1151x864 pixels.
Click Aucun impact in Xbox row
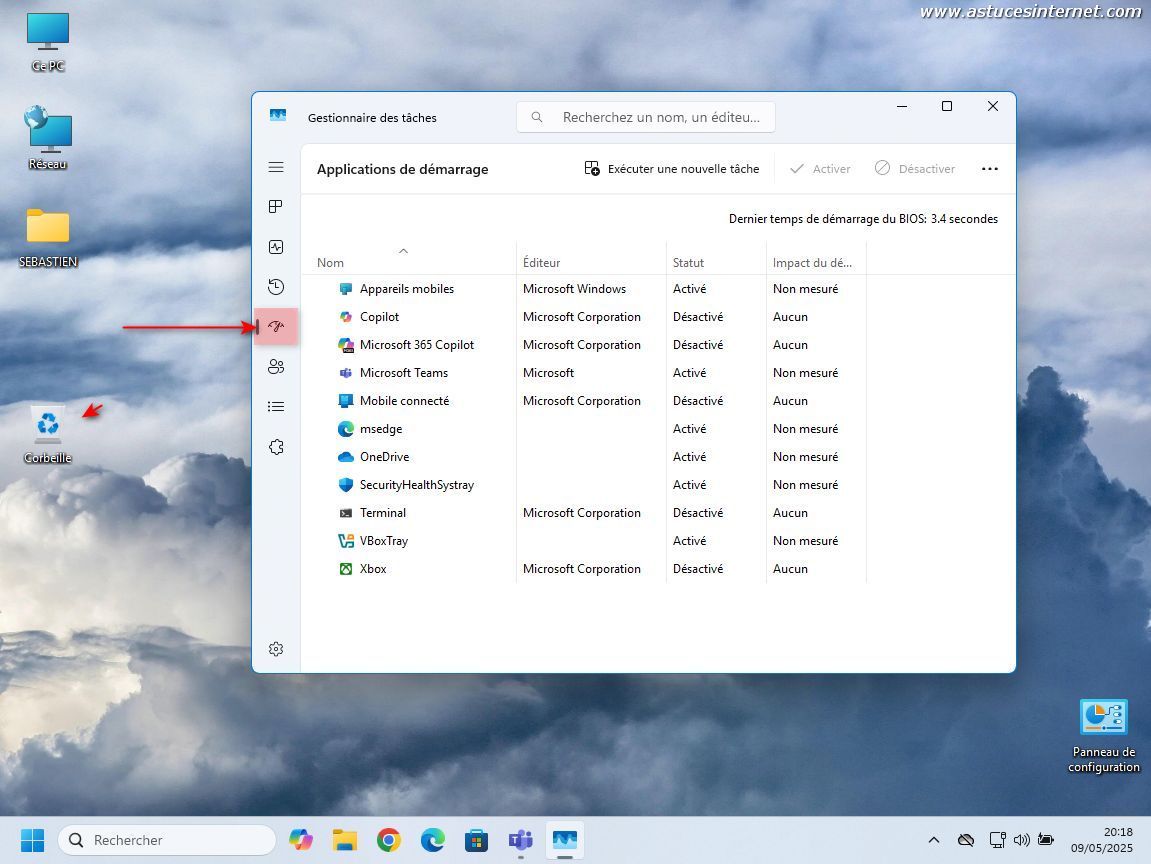[x=790, y=569]
